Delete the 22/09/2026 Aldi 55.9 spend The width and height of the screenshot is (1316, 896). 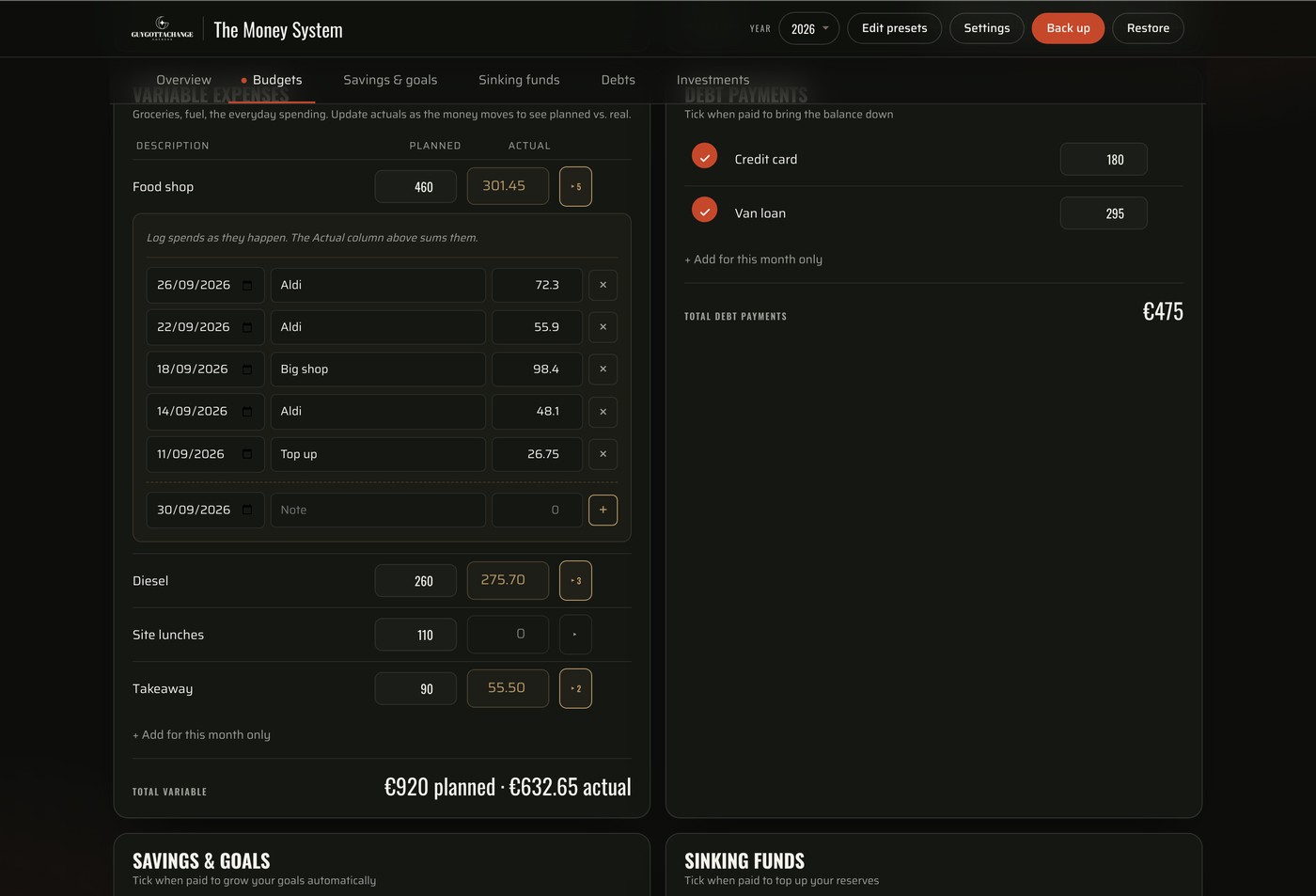[603, 327]
